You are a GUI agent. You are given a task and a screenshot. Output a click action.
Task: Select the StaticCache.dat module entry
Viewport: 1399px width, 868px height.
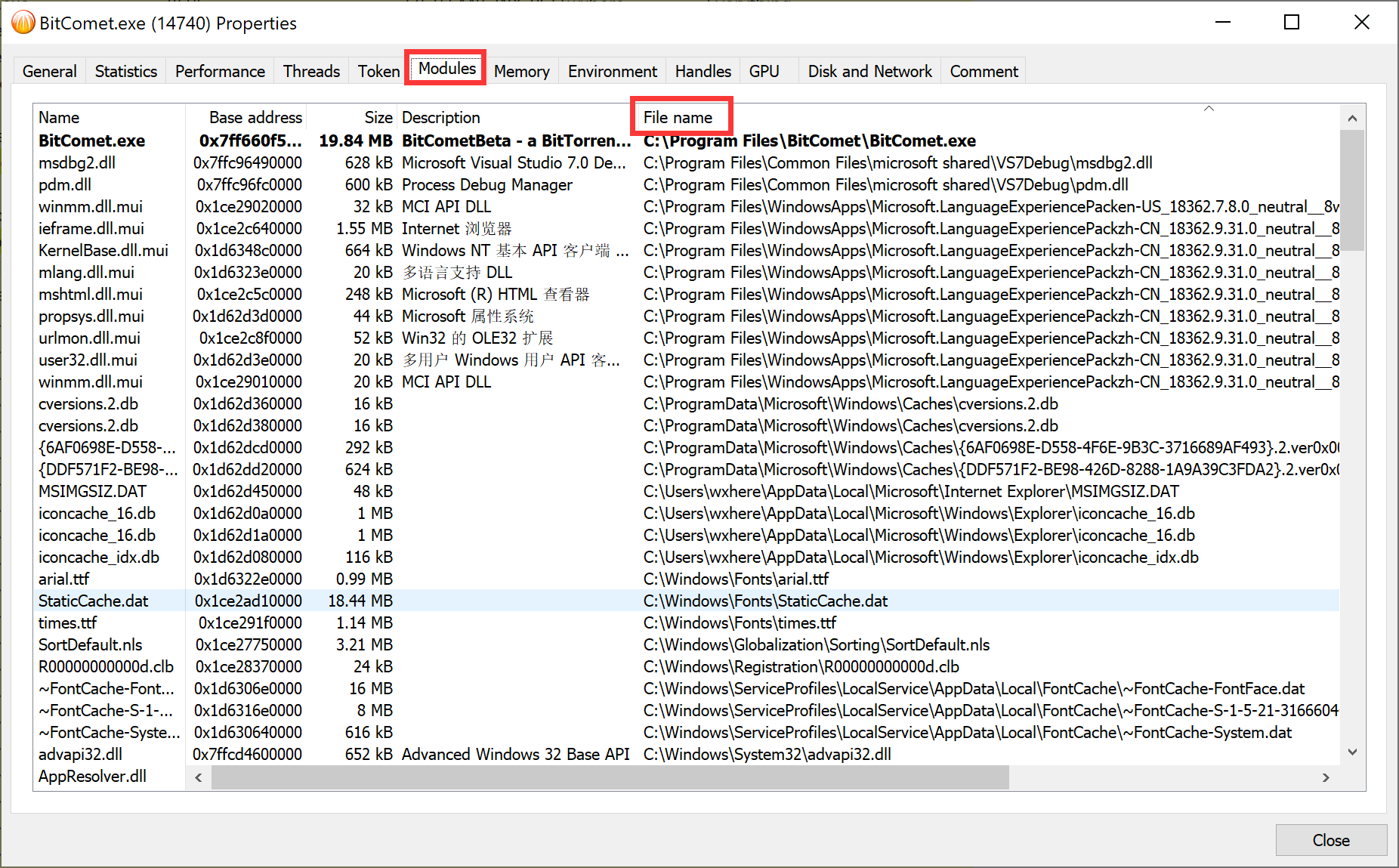coord(93,601)
